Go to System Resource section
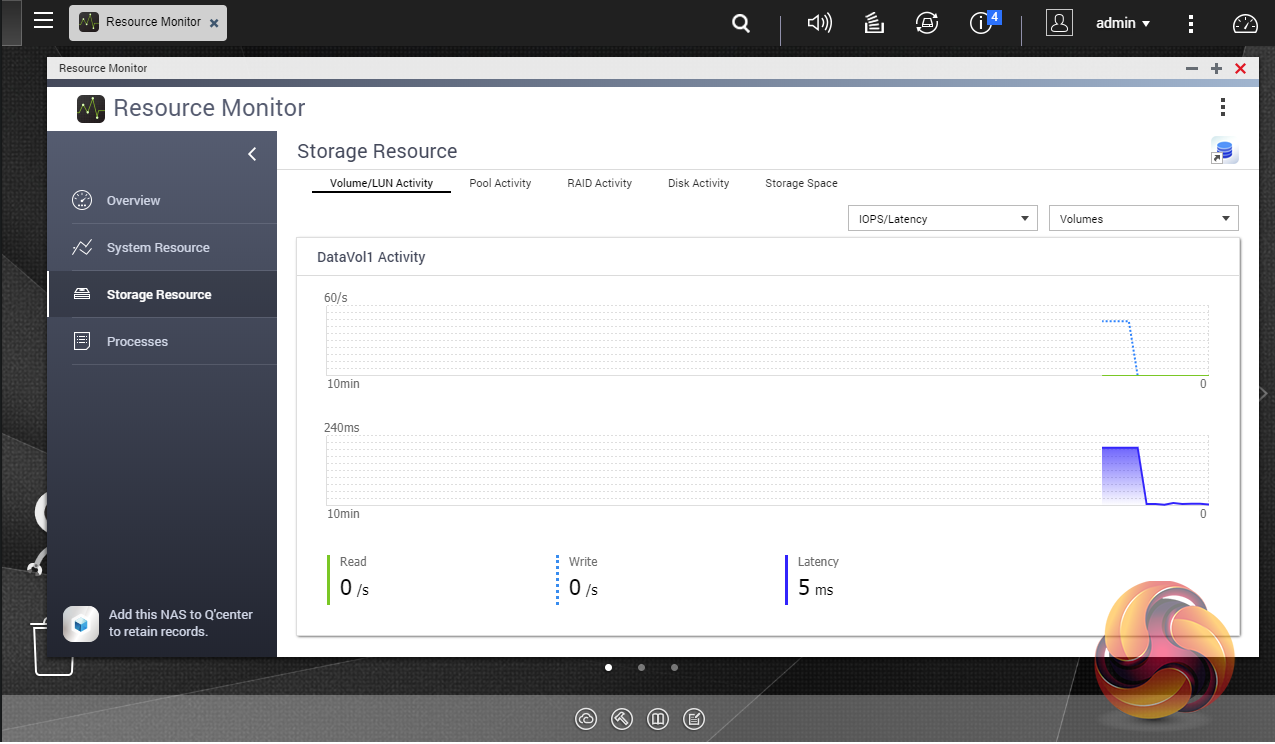Image resolution: width=1275 pixels, height=744 pixels. [158, 247]
